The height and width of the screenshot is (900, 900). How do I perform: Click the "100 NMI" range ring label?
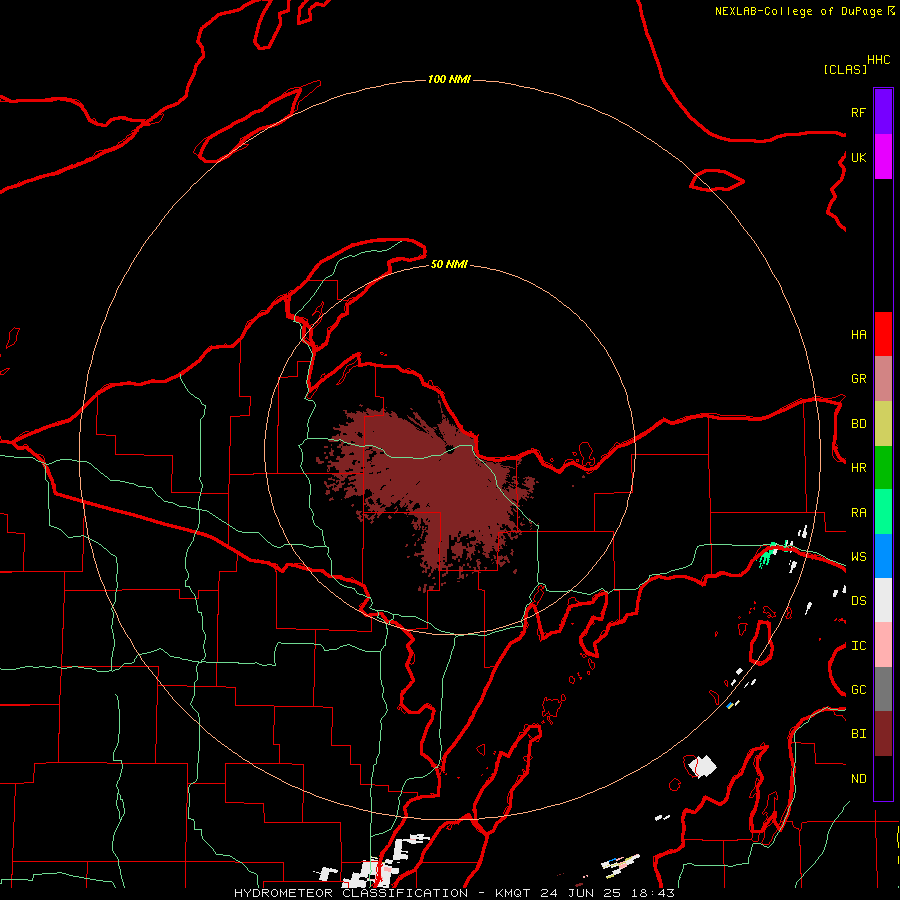[x=449, y=79]
